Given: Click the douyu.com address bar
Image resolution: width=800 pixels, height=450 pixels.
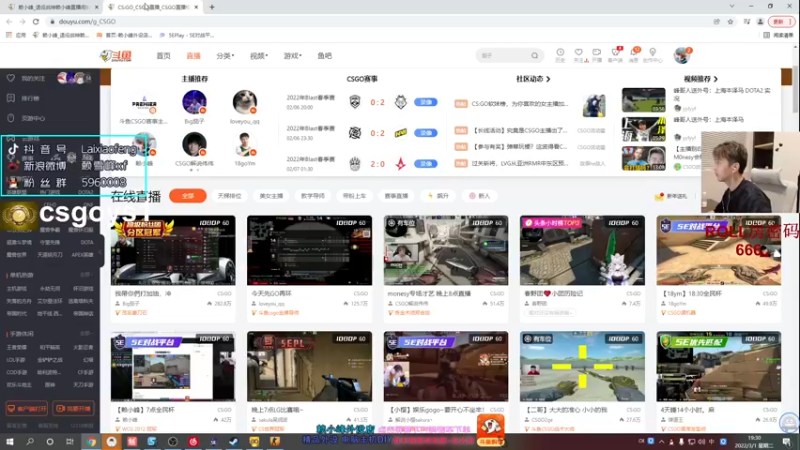Looking at the screenshot, I should tap(378, 21).
